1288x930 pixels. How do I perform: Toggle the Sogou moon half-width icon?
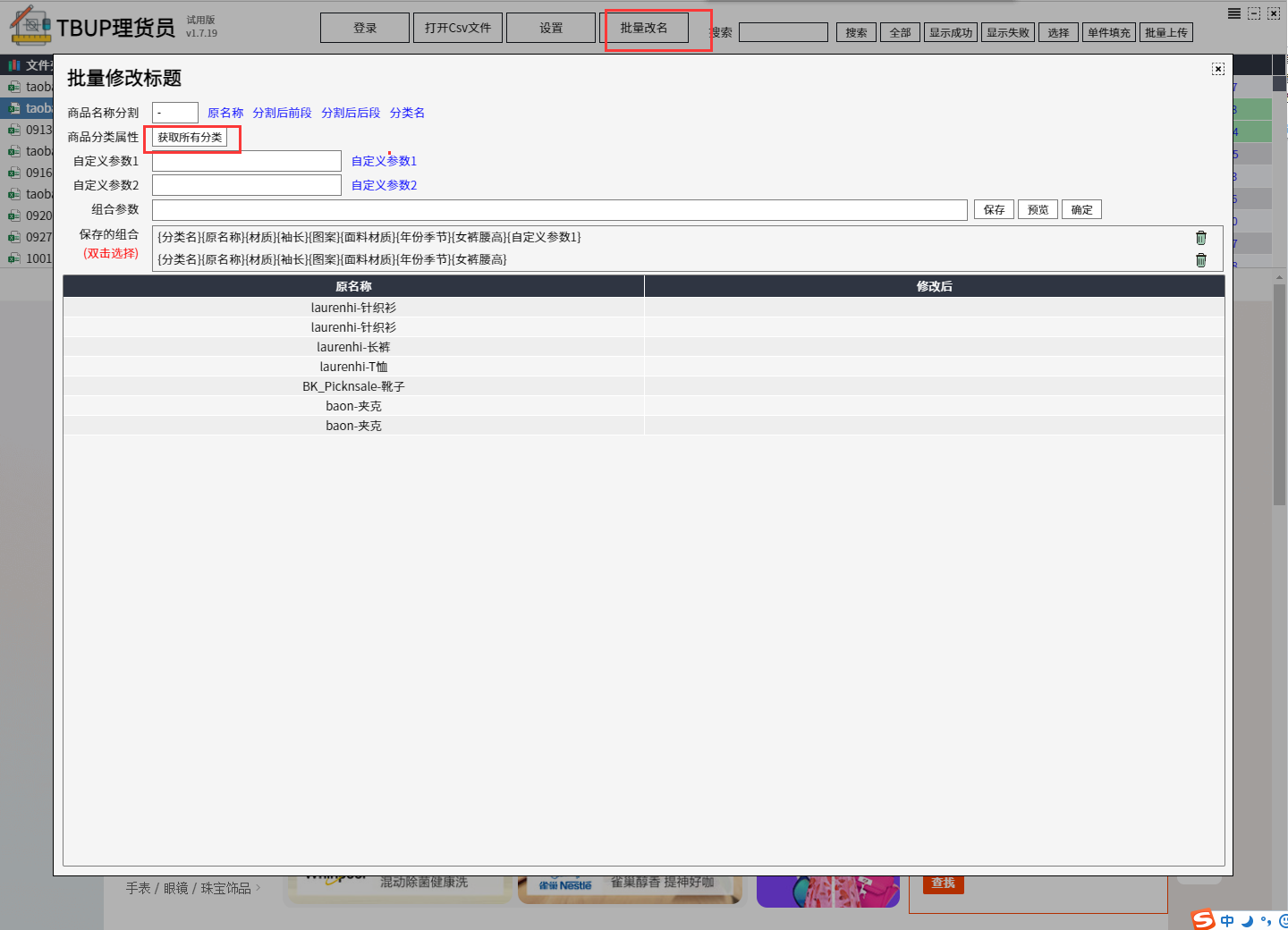1247,920
